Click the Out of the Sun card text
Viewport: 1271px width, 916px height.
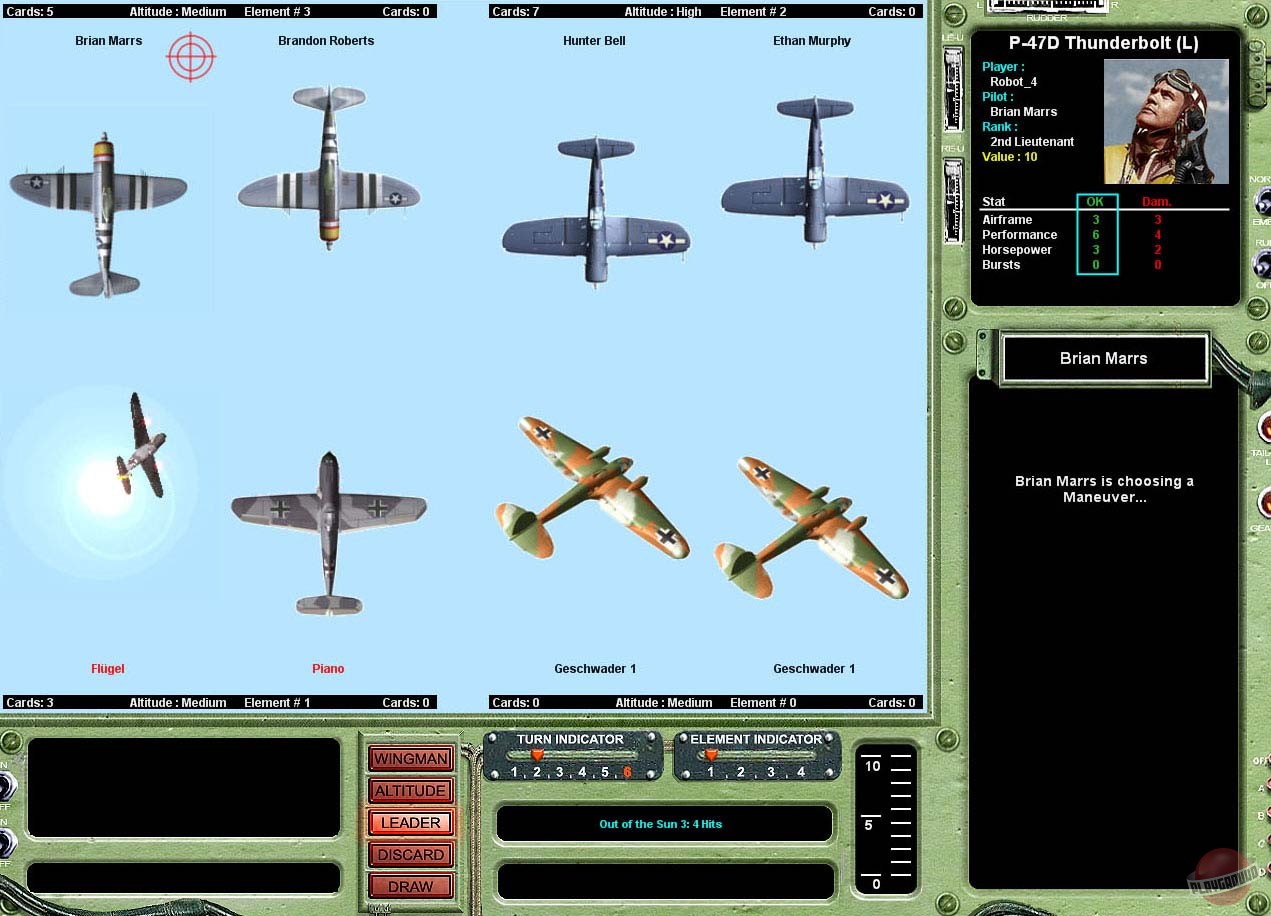click(660, 824)
